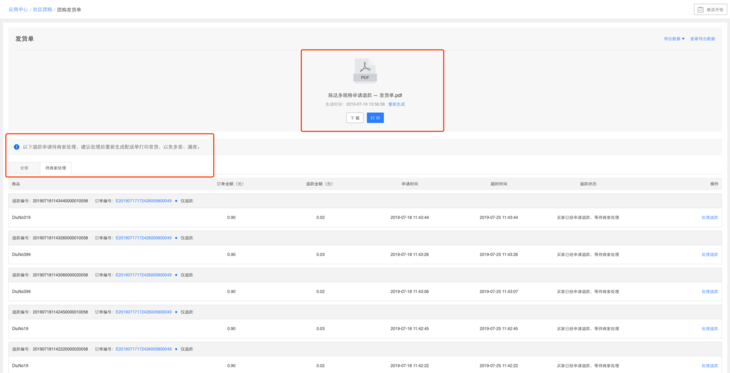The width and height of the screenshot is (730, 373).
Task: Click 处理退款 for the 11:43:26 refund row
Action: pyautogui.click(x=710, y=255)
